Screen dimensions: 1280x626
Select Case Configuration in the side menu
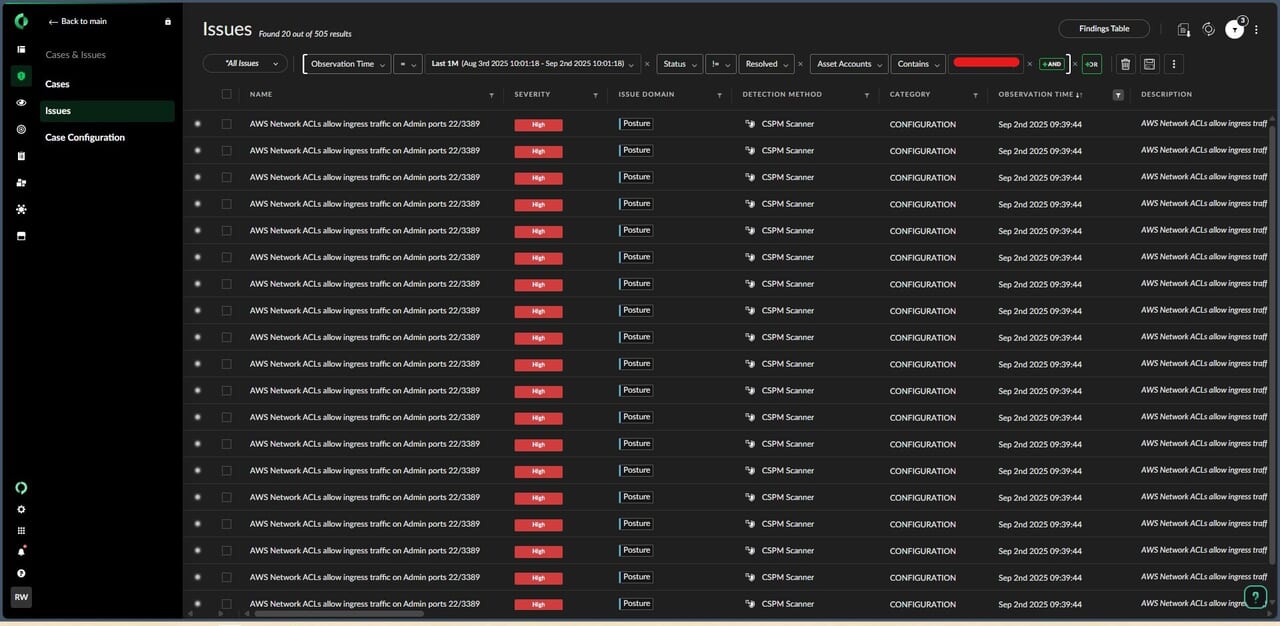85,137
